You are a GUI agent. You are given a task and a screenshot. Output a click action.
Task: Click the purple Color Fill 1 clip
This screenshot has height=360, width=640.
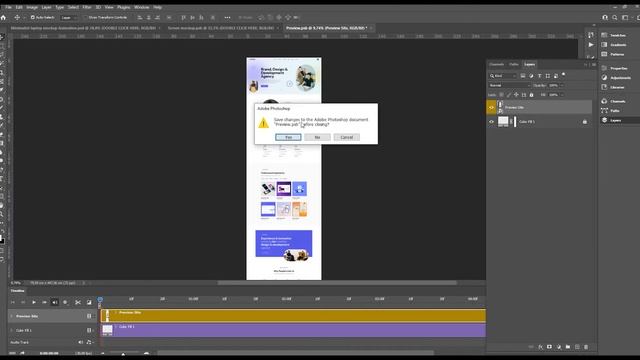293,330
